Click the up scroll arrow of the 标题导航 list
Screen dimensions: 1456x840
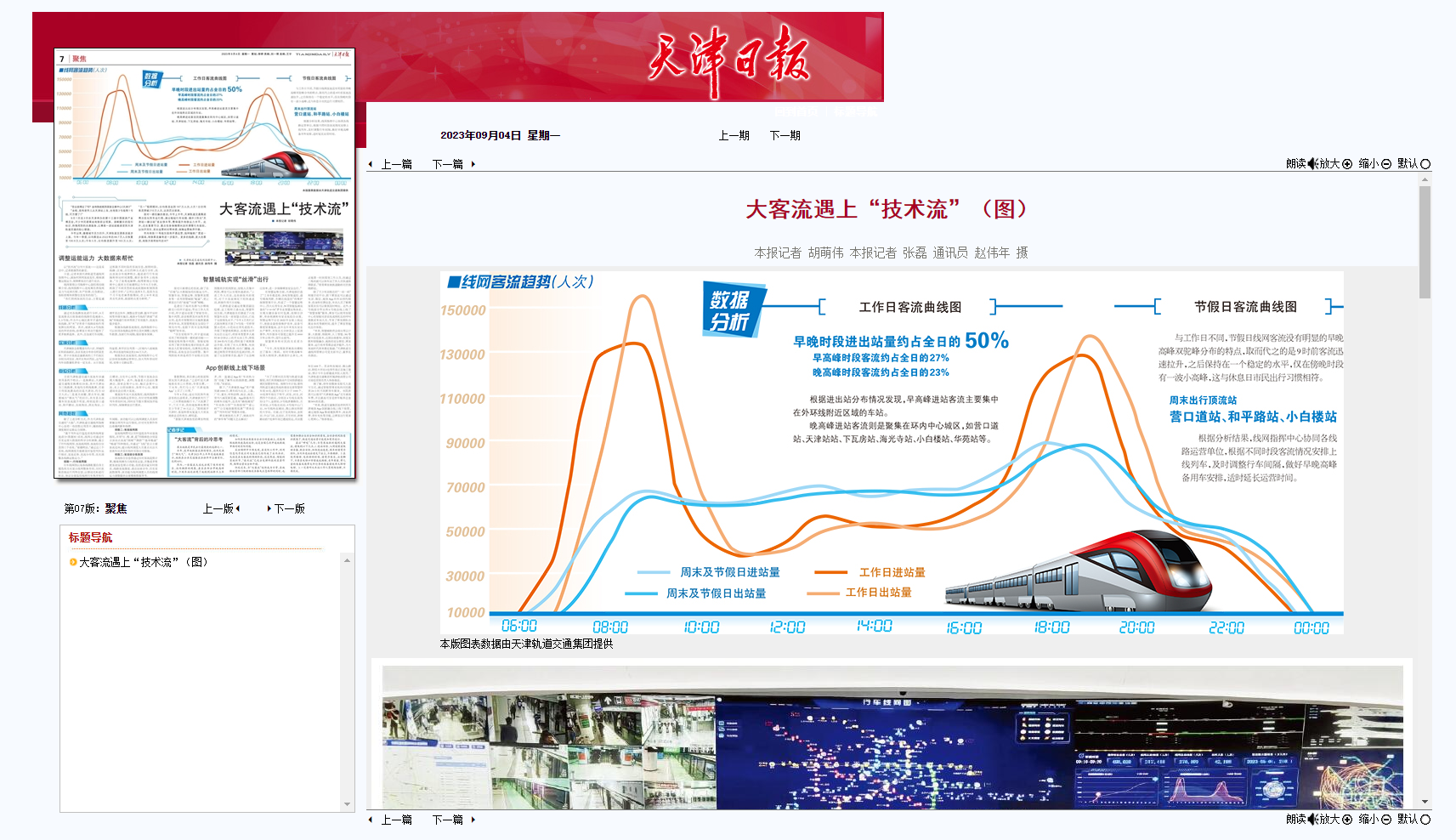[347, 560]
